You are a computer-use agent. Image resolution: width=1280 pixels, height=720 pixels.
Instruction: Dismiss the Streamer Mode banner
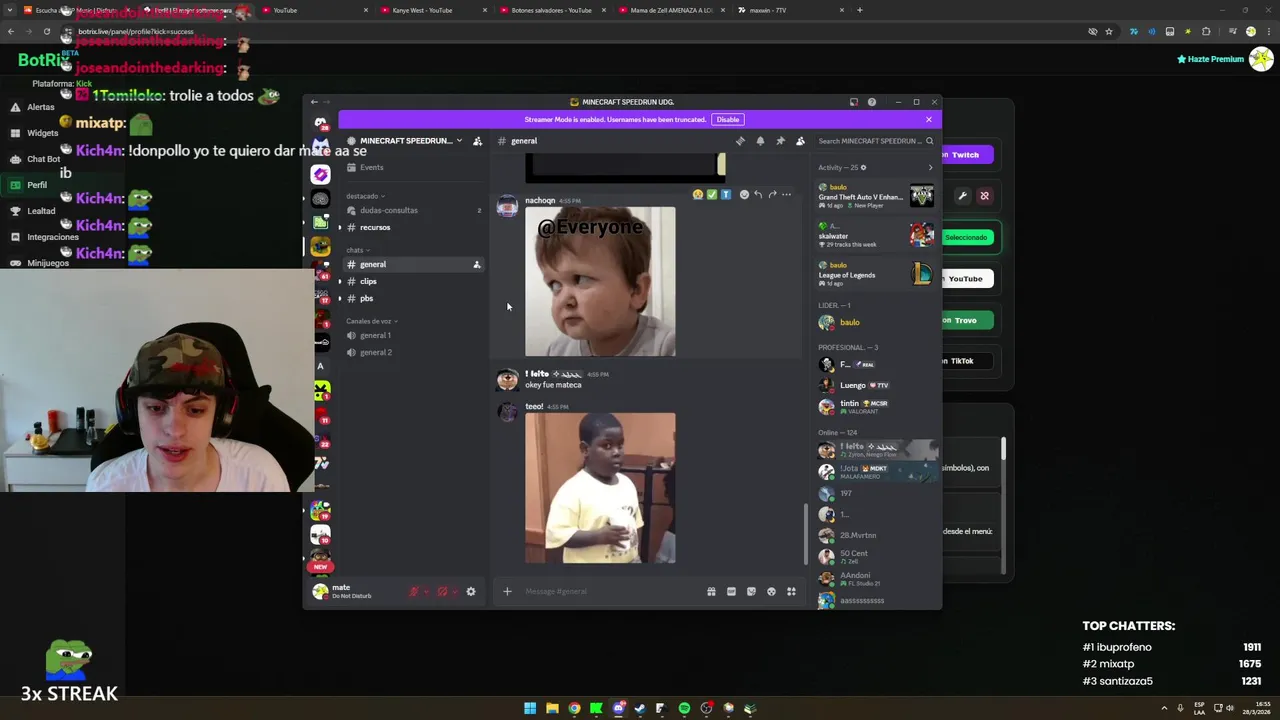pyautogui.click(x=928, y=120)
